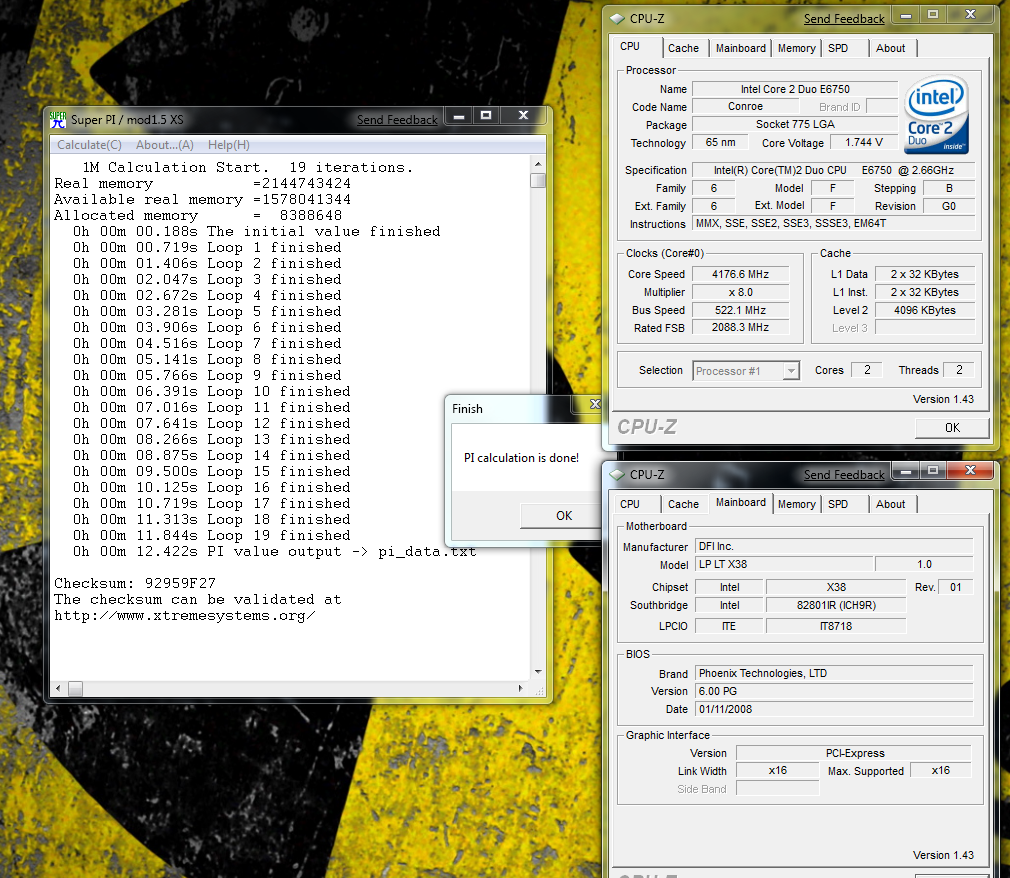The height and width of the screenshot is (878, 1010).
Task: Click the Loop 19 finished line in Super PI
Action: pos(211,536)
